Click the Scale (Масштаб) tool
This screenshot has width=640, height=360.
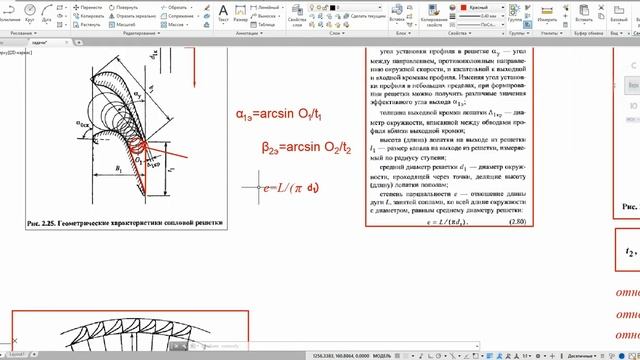click(x=122, y=24)
